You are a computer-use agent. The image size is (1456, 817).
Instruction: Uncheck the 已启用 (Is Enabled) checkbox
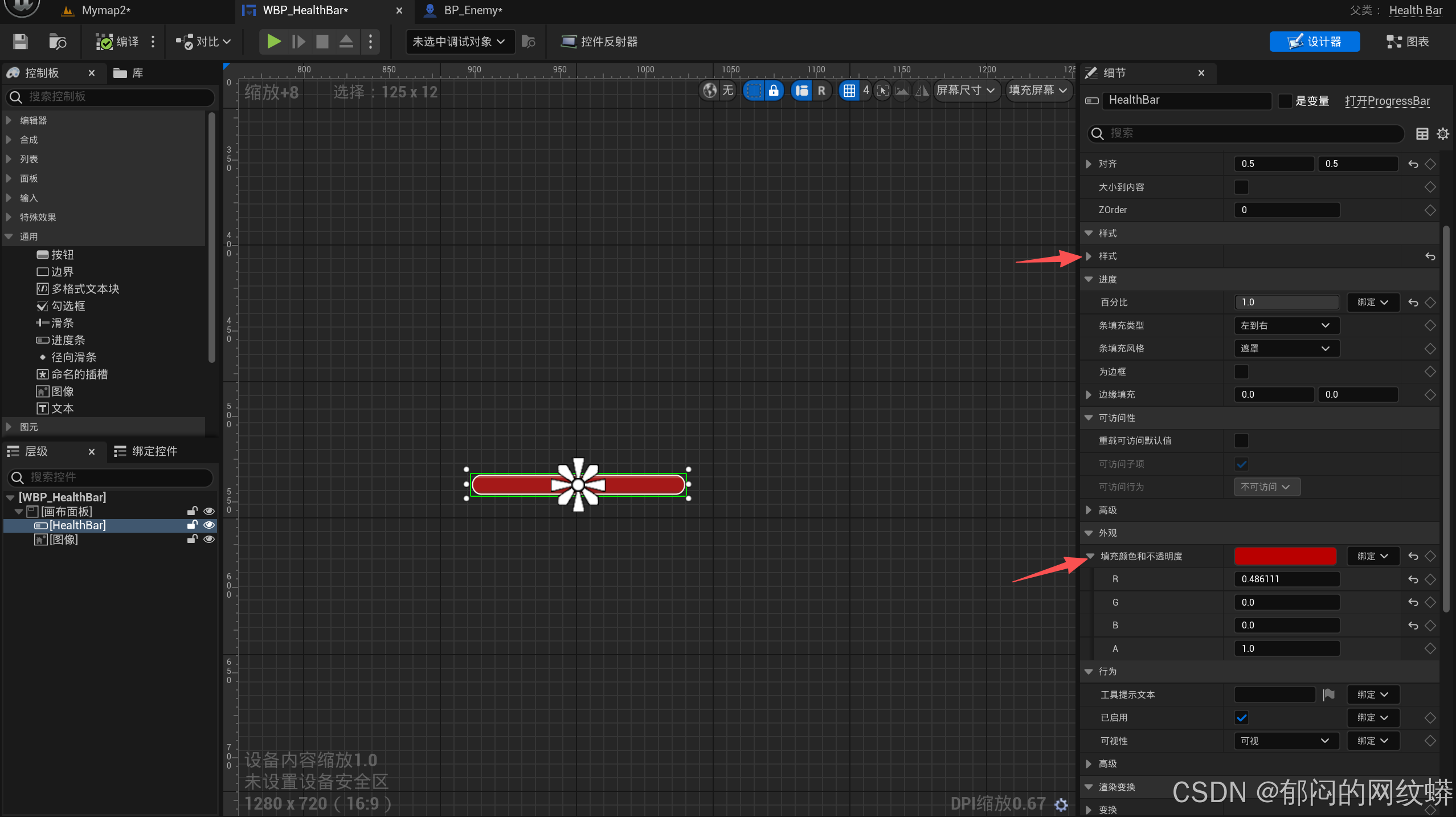click(1242, 718)
